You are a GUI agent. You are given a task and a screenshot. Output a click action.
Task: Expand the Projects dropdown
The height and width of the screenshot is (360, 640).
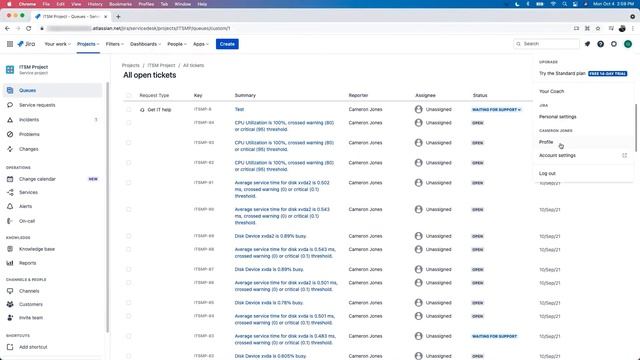point(88,44)
